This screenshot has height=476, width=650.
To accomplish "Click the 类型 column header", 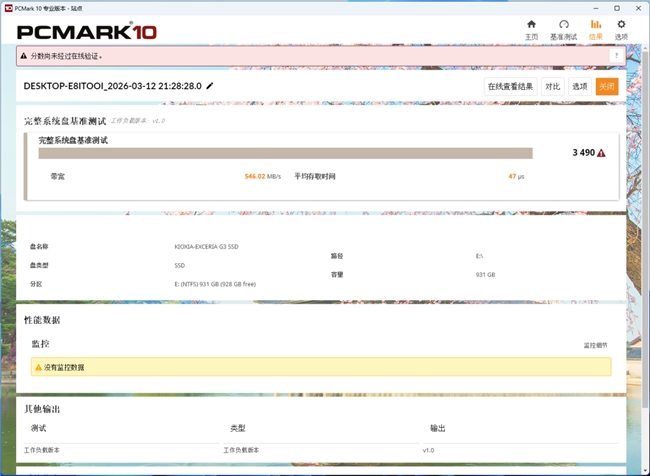I will click(238, 428).
